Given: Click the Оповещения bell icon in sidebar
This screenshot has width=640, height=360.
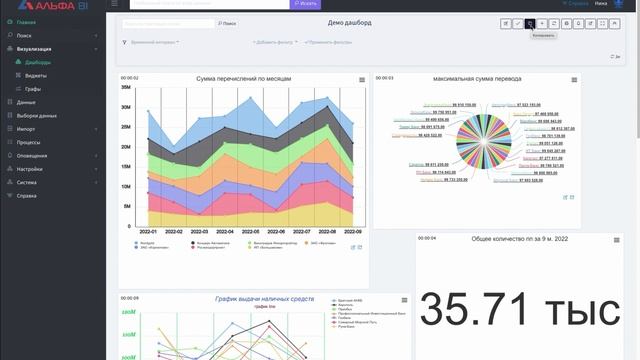Looking at the screenshot, I should (x=10, y=156).
